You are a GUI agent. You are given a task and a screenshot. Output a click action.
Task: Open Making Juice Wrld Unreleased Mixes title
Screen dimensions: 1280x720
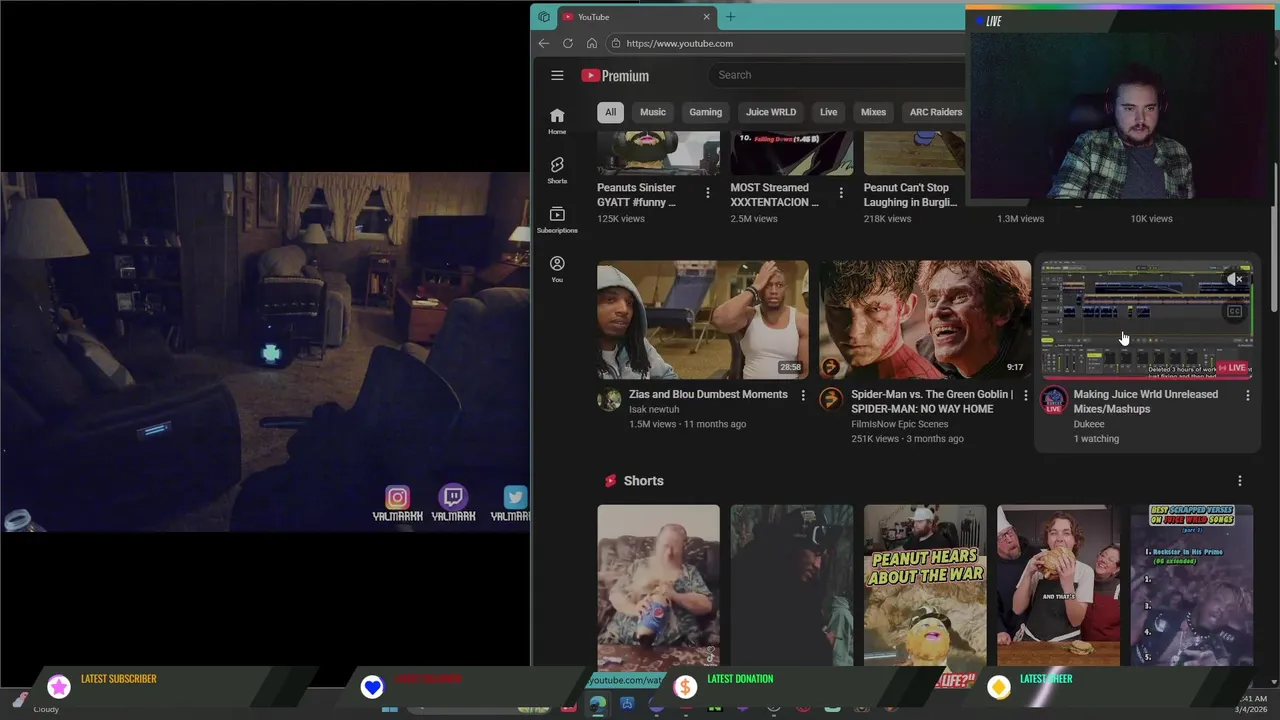click(1145, 401)
